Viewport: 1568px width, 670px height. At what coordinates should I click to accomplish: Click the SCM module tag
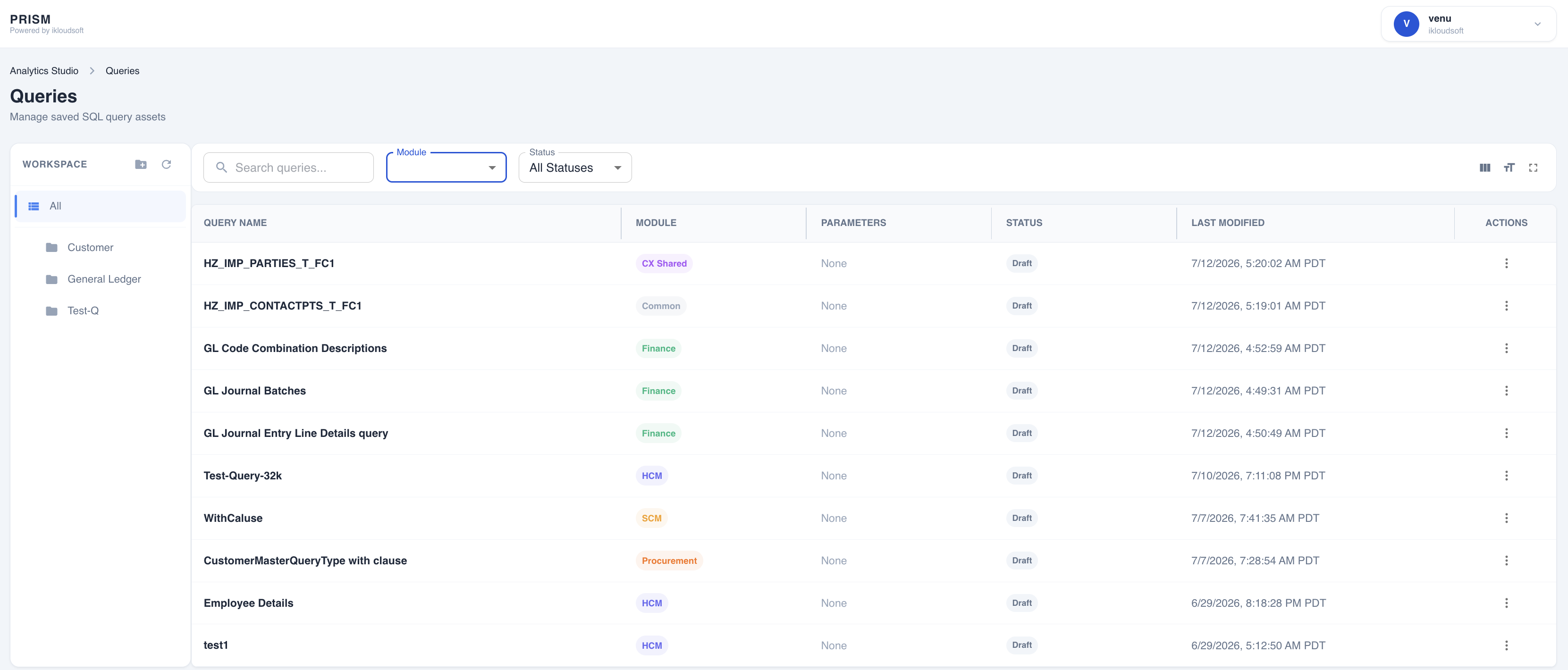point(651,519)
